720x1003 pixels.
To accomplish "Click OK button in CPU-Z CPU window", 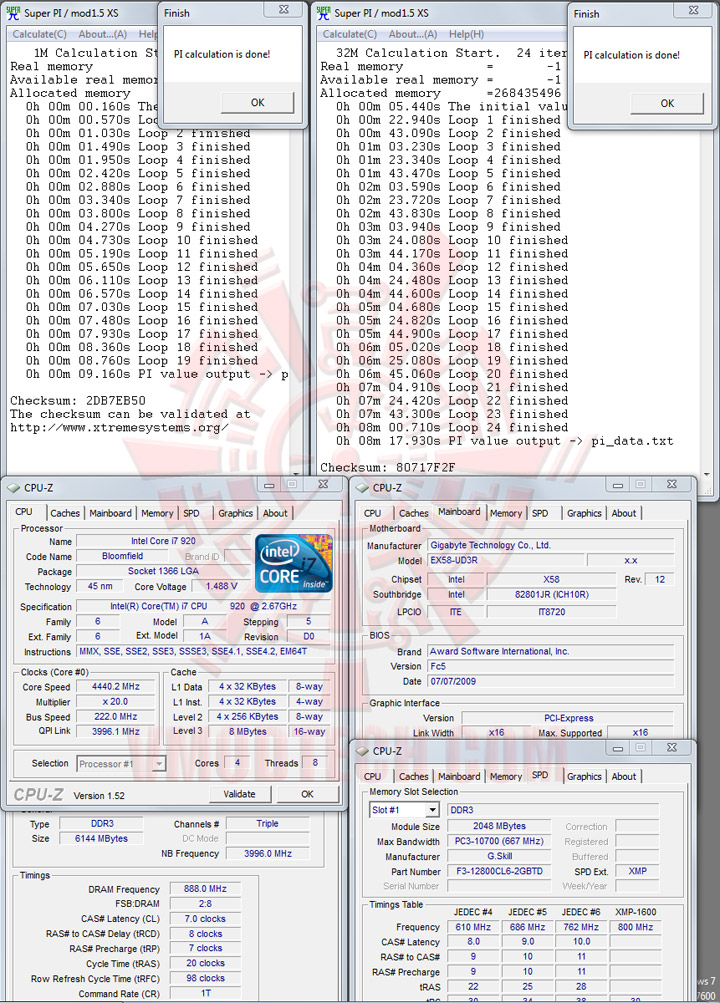I will [x=308, y=794].
